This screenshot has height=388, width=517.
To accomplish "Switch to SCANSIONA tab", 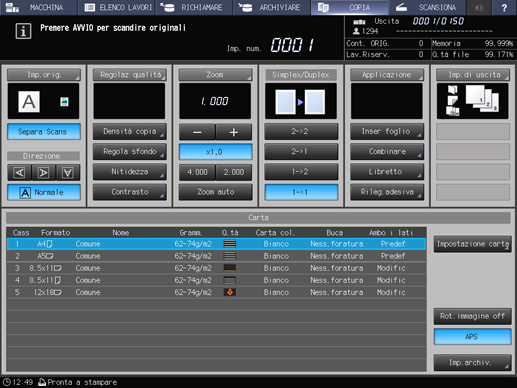I will click(427, 7).
